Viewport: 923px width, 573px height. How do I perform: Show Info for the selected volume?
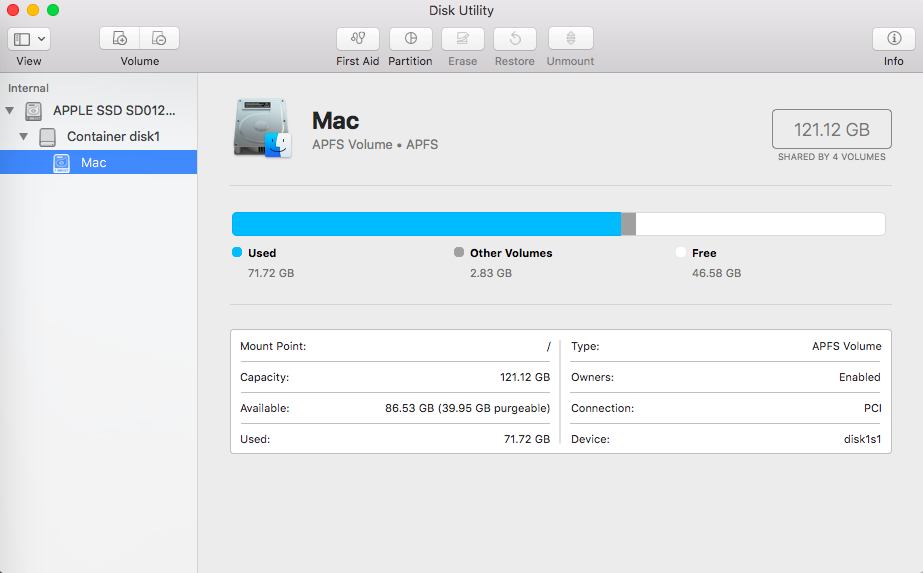(x=894, y=39)
